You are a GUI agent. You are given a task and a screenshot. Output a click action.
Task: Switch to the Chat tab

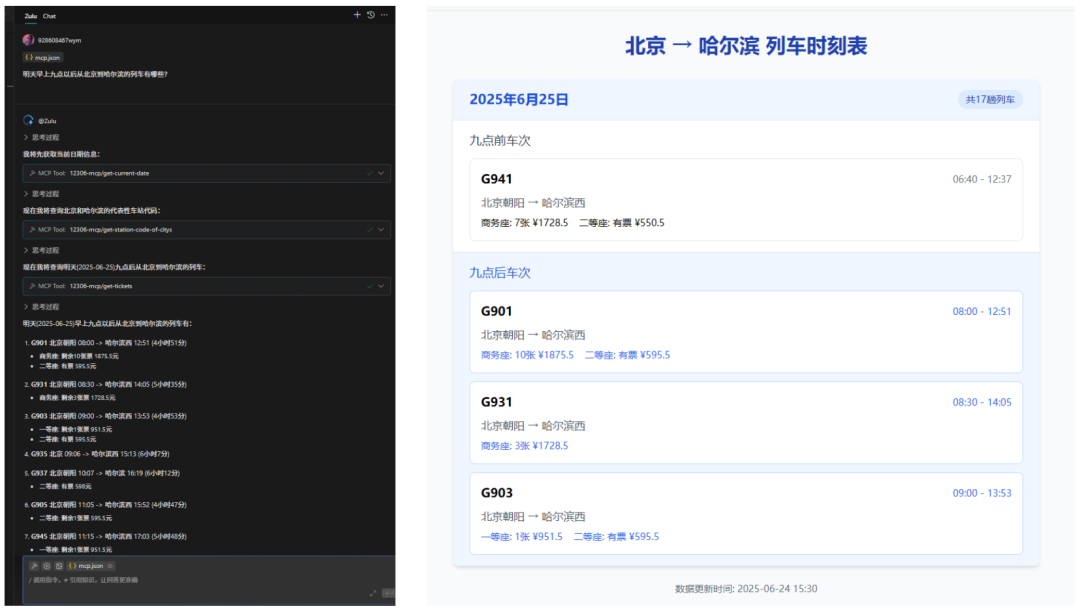[x=48, y=16]
